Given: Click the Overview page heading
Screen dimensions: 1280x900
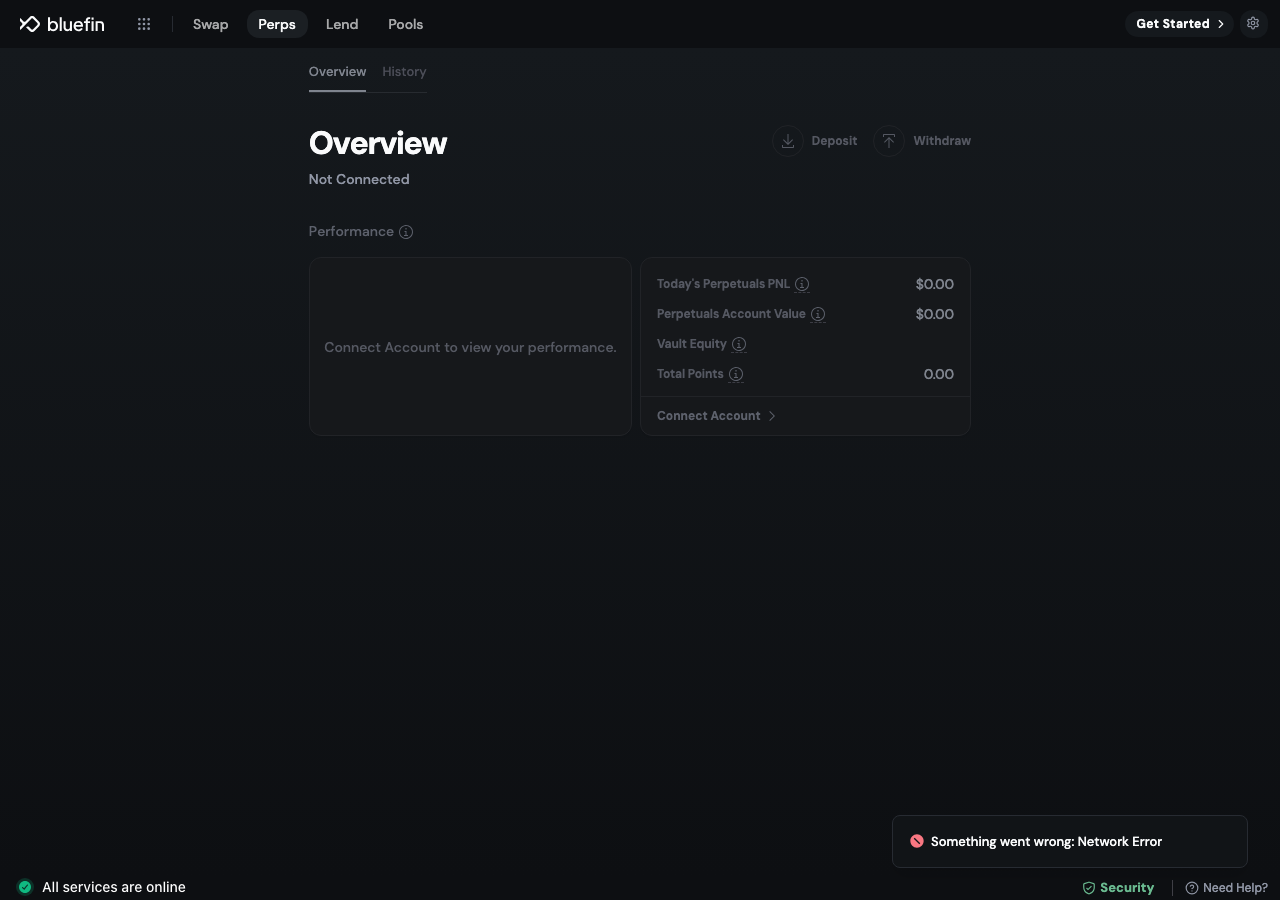Looking at the screenshot, I should coord(378,143).
